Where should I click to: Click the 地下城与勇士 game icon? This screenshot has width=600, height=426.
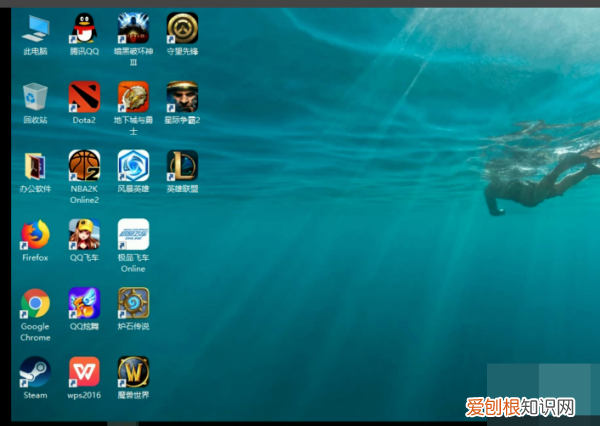point(133,97)
